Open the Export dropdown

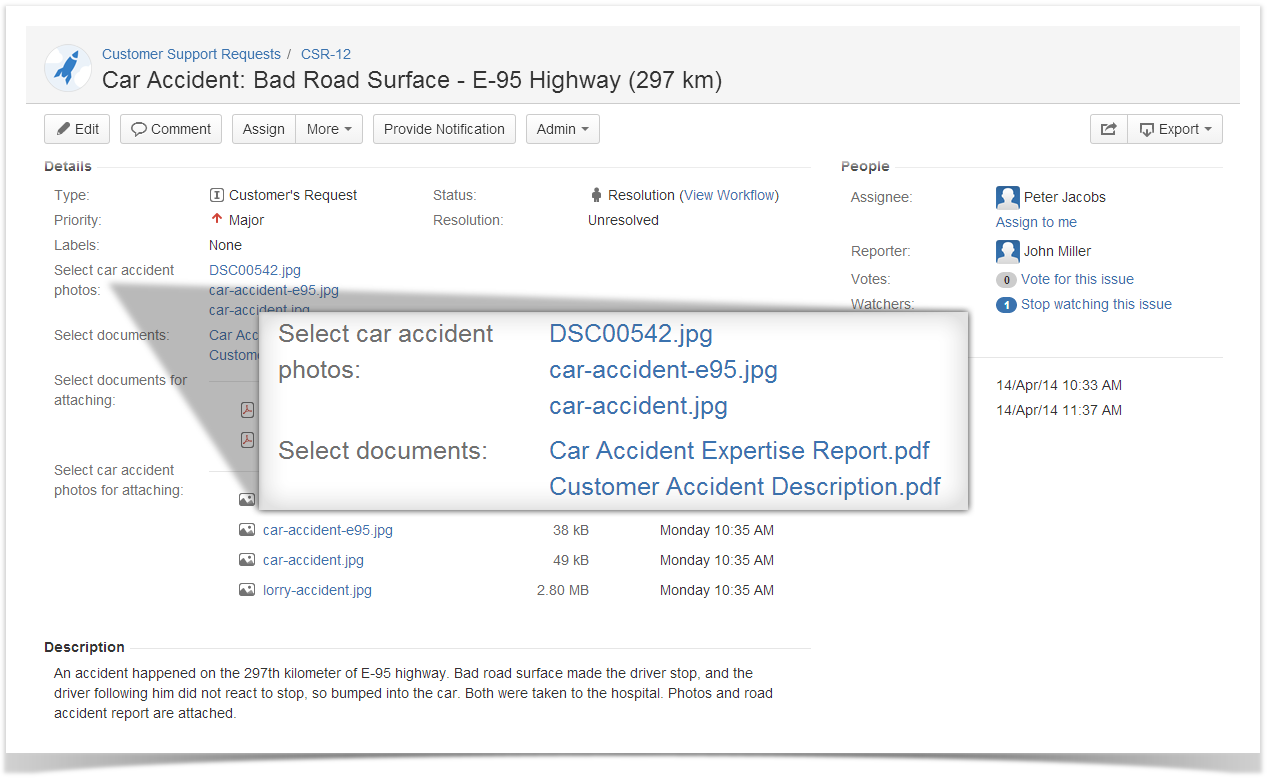(1175, 129)
